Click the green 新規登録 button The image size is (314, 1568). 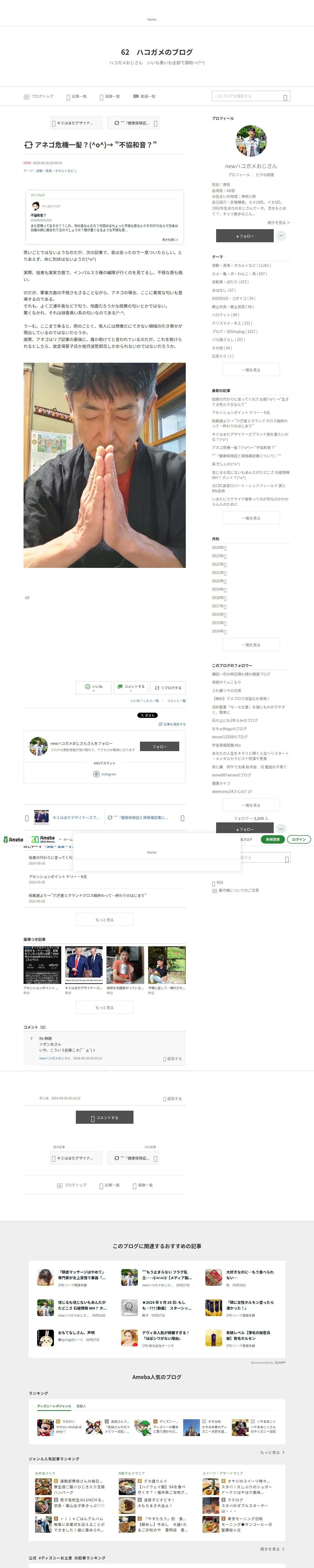[x=273, y=839]
